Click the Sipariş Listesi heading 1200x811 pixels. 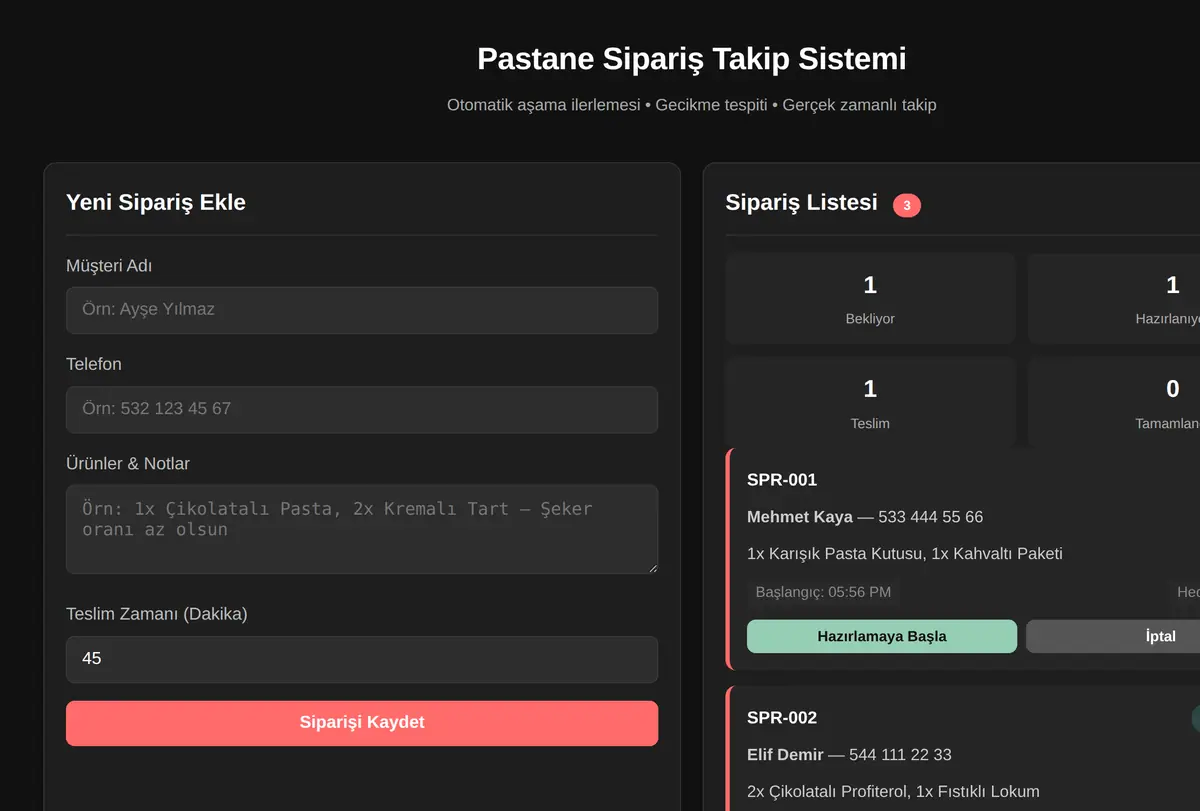[x=801, y=202]
